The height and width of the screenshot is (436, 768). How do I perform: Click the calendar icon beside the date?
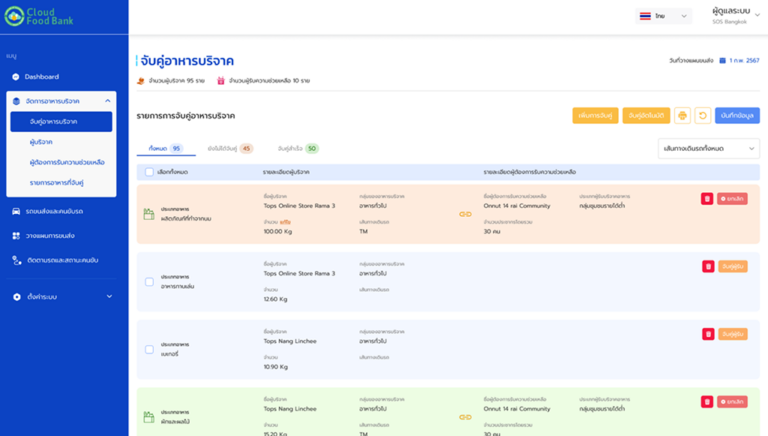(x=722, y=61)
